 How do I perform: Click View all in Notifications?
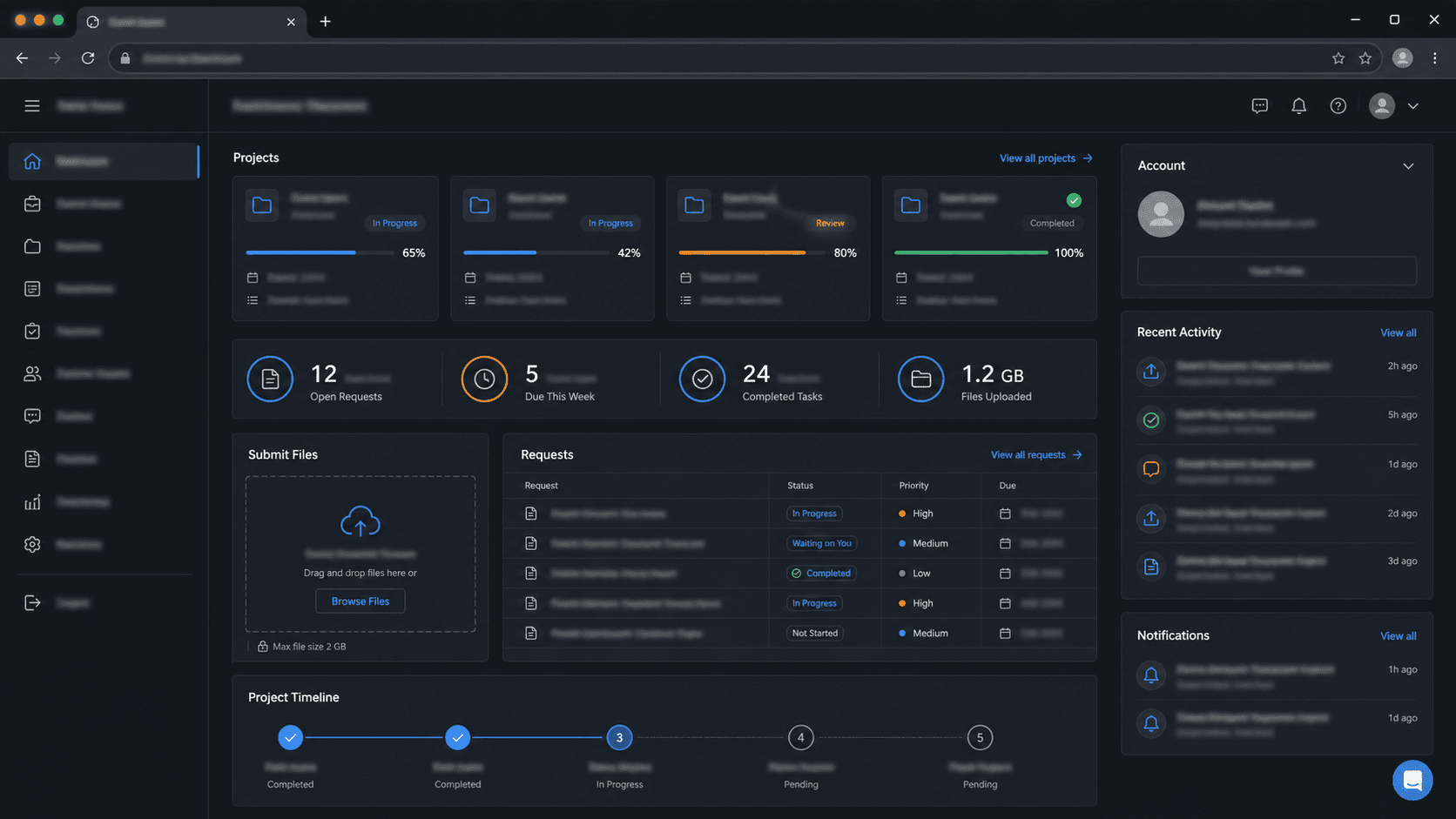(1398, 636)
